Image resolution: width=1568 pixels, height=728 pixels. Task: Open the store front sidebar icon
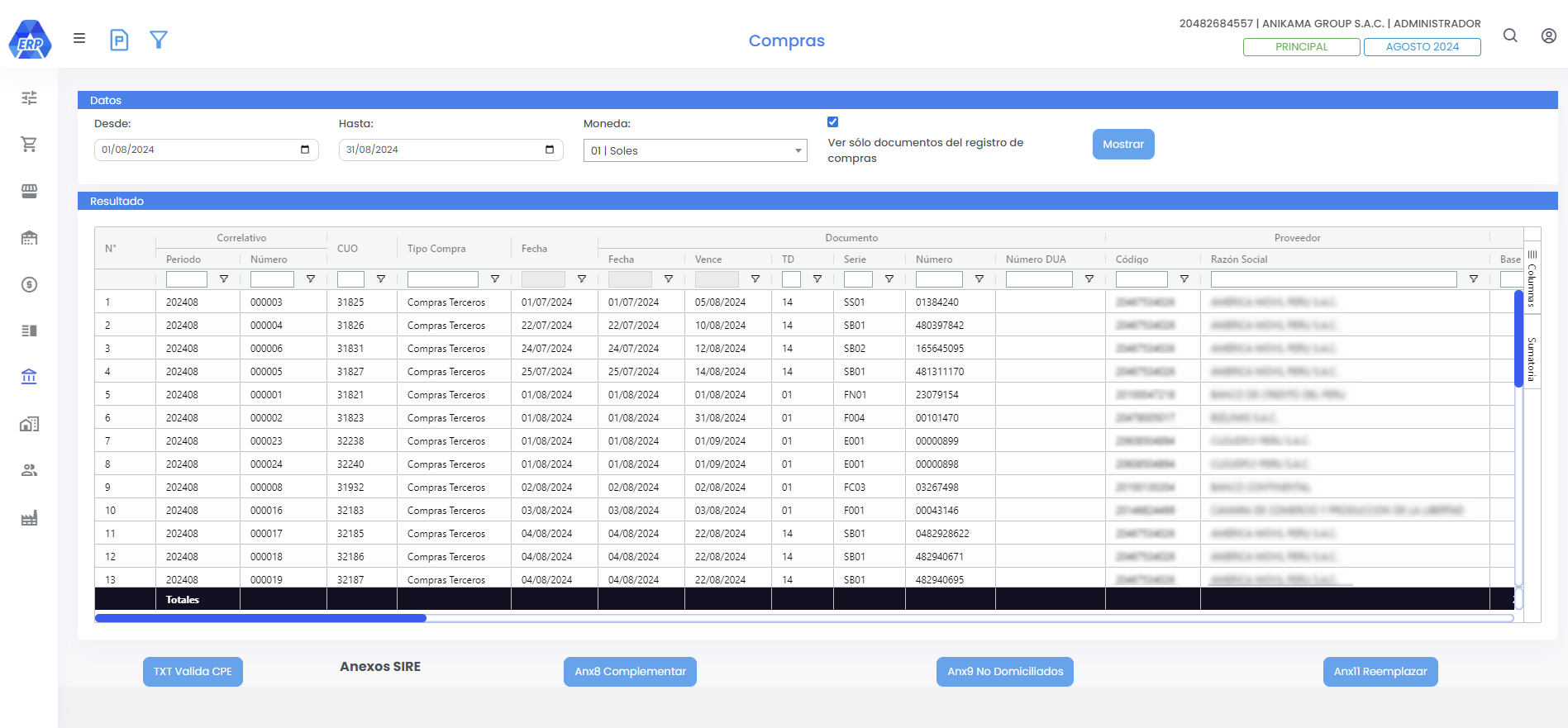[x=29, y=191]
